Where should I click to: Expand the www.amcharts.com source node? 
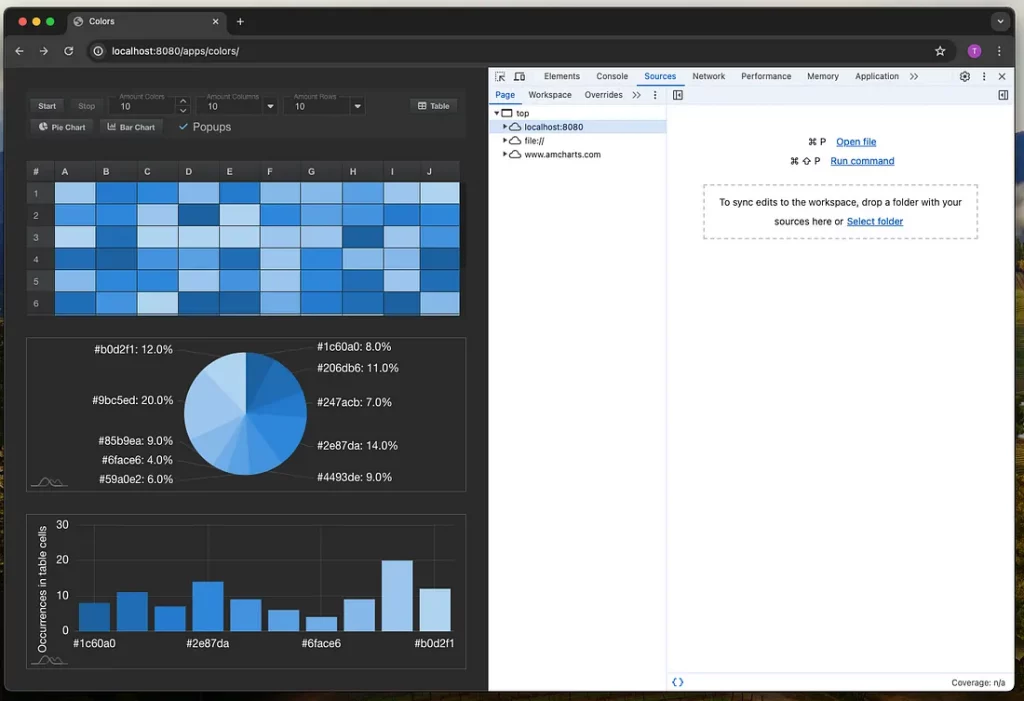(505, 155)
